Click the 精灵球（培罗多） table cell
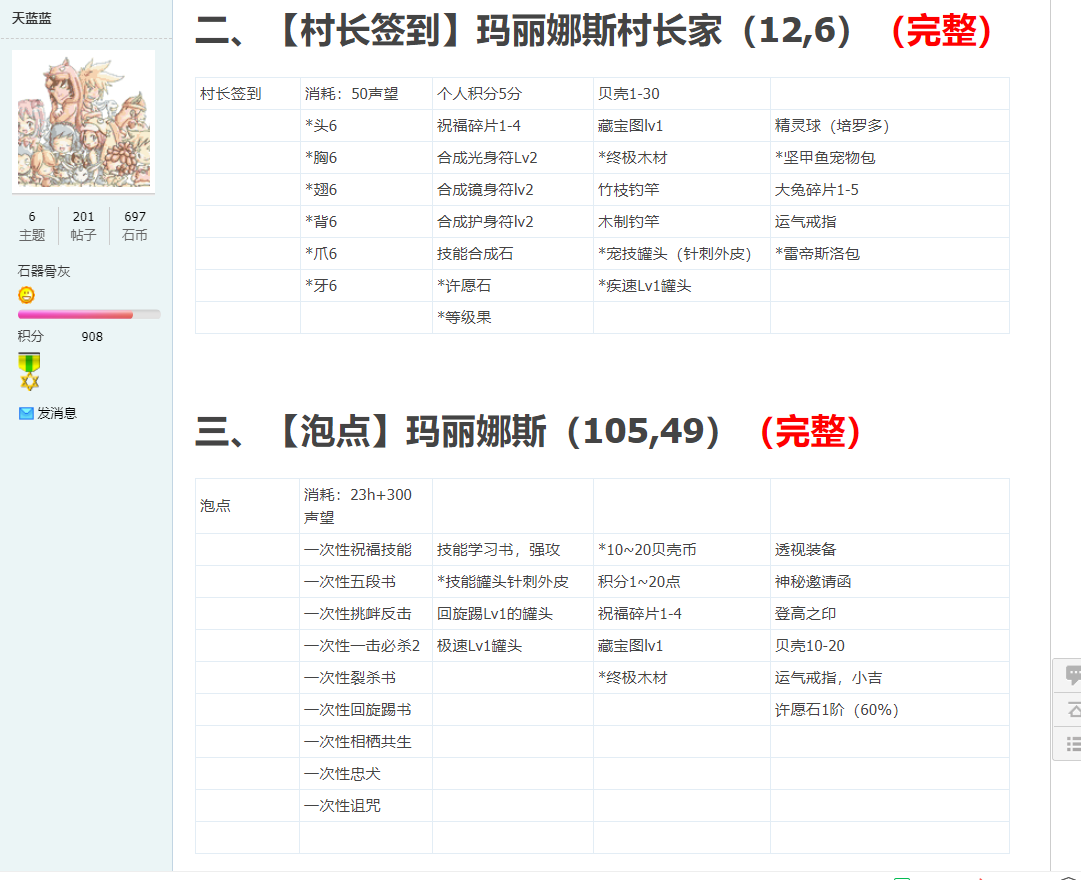 coord(832,126)
